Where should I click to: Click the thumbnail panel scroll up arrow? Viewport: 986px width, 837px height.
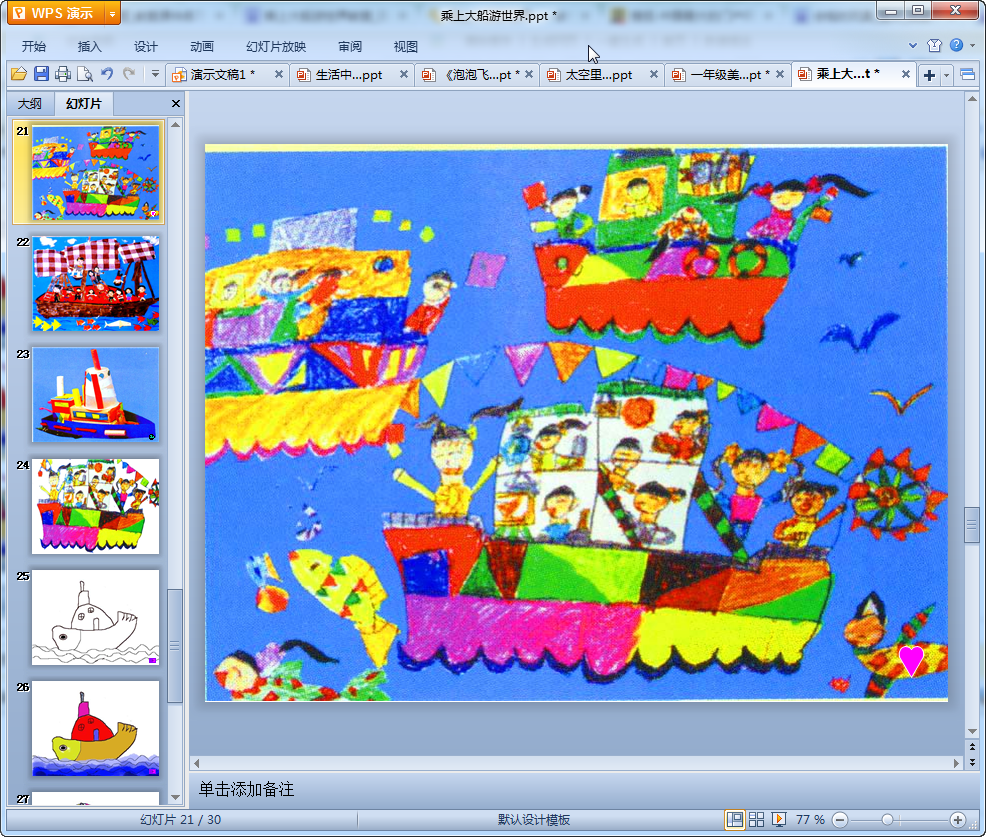175,125
